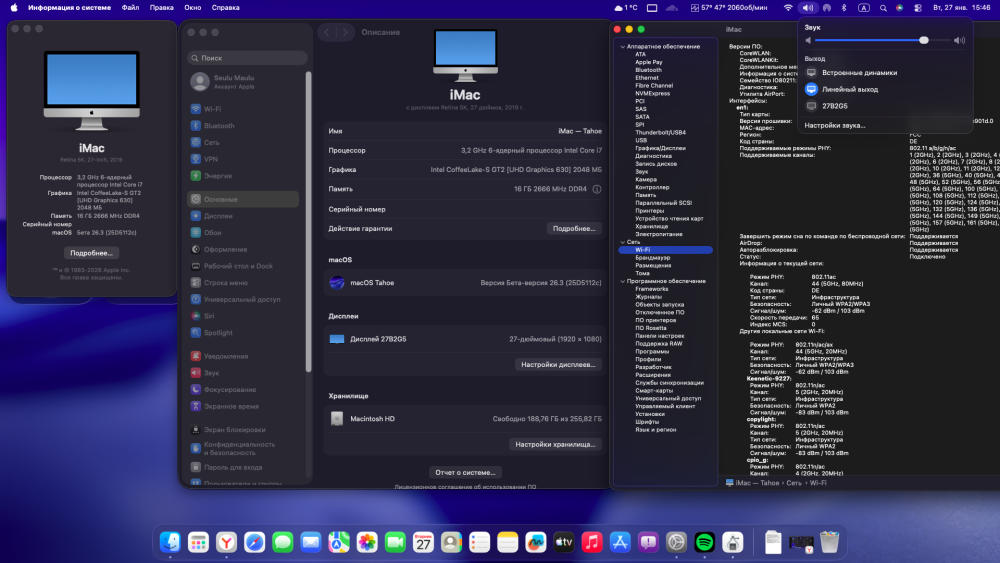Launch Photos from the Dock
Image resolution: width=1000 pixels, height=563 pixels.
click(367, 542)
